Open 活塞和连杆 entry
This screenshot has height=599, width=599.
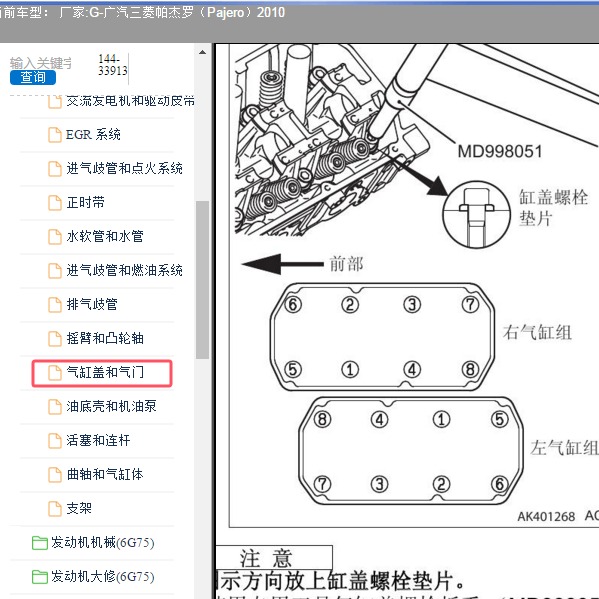[98, 440]
